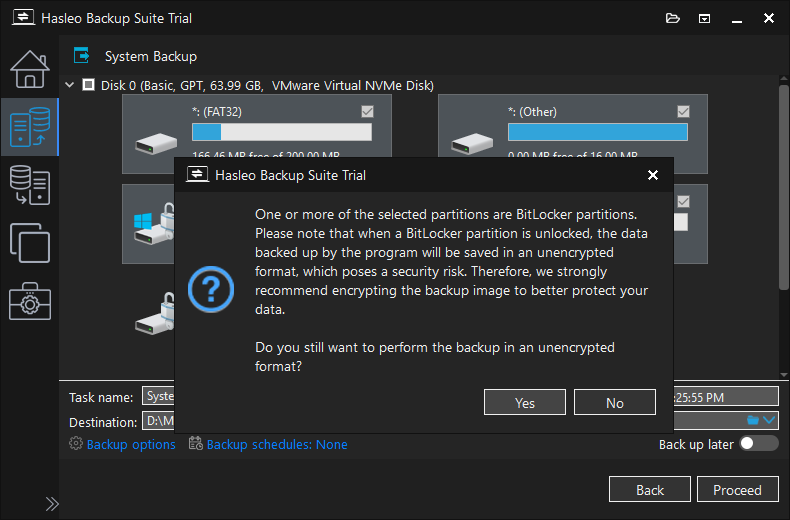Click the Backup options gear icon
Viewport: 790px width, 520px height.
pos(76,443)
